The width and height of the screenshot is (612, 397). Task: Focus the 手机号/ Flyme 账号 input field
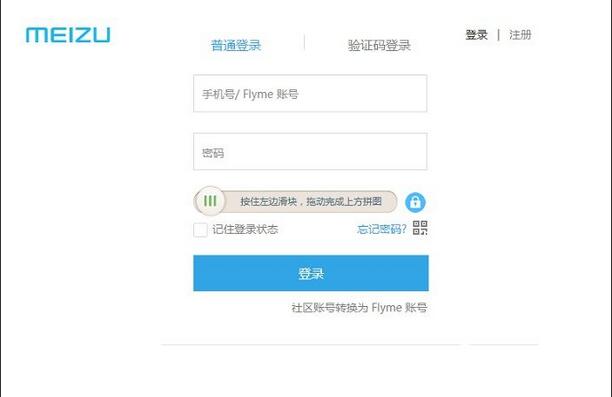[x=310, y=93]
